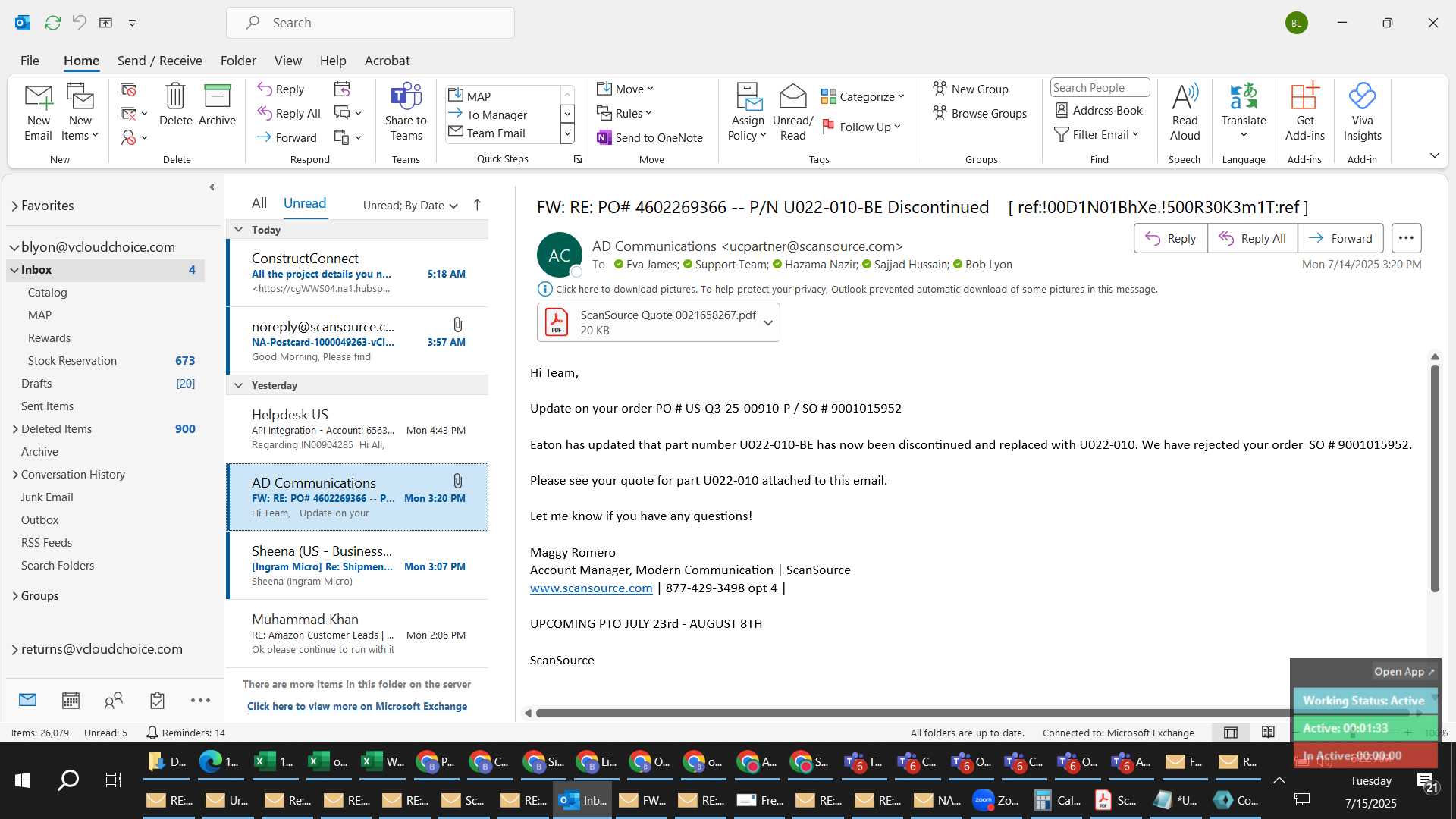
Task: Open the Categorize dropdown
Action: click(x=863, y=96)
